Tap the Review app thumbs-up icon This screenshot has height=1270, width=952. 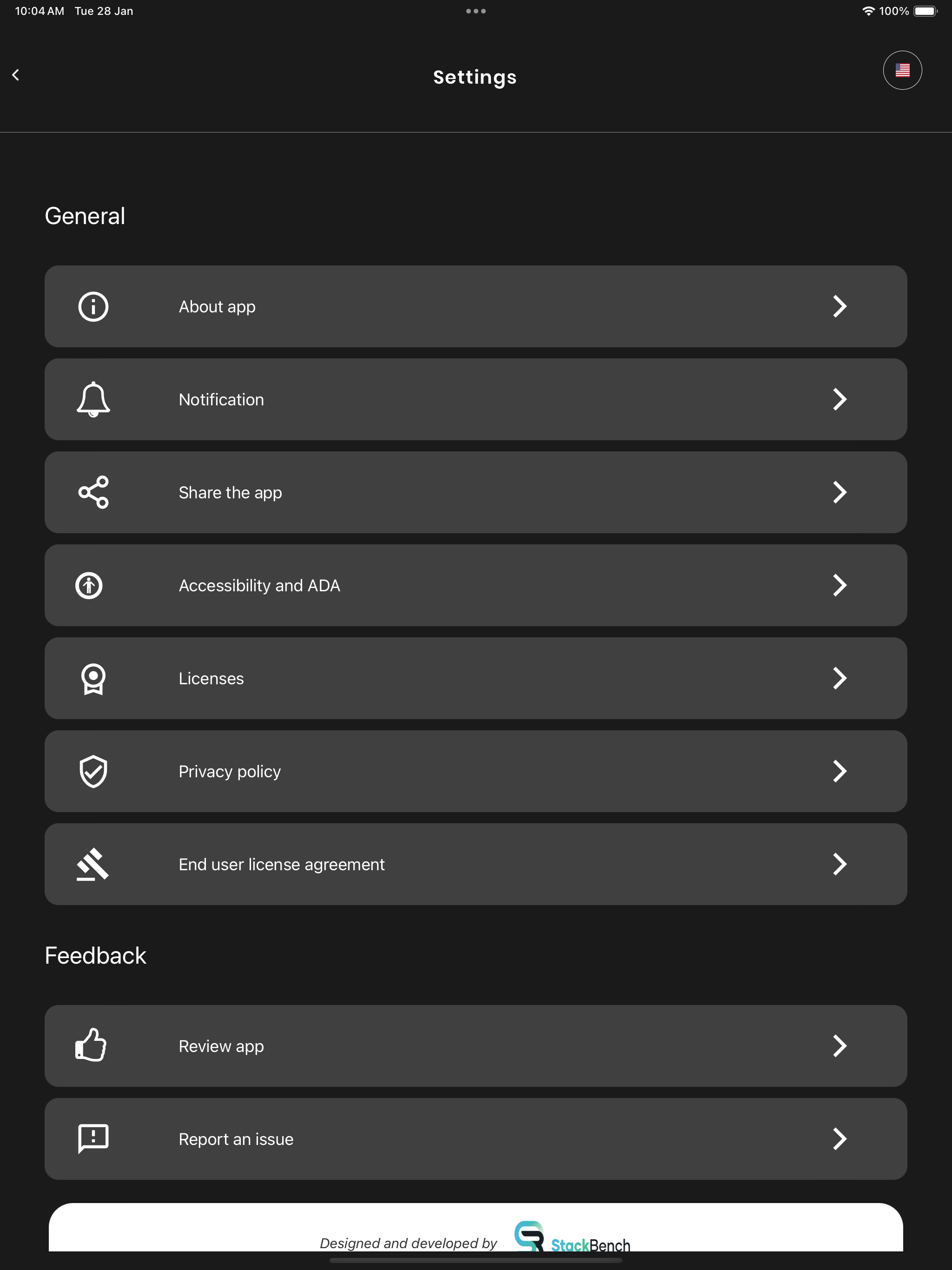click(91, 1045)
